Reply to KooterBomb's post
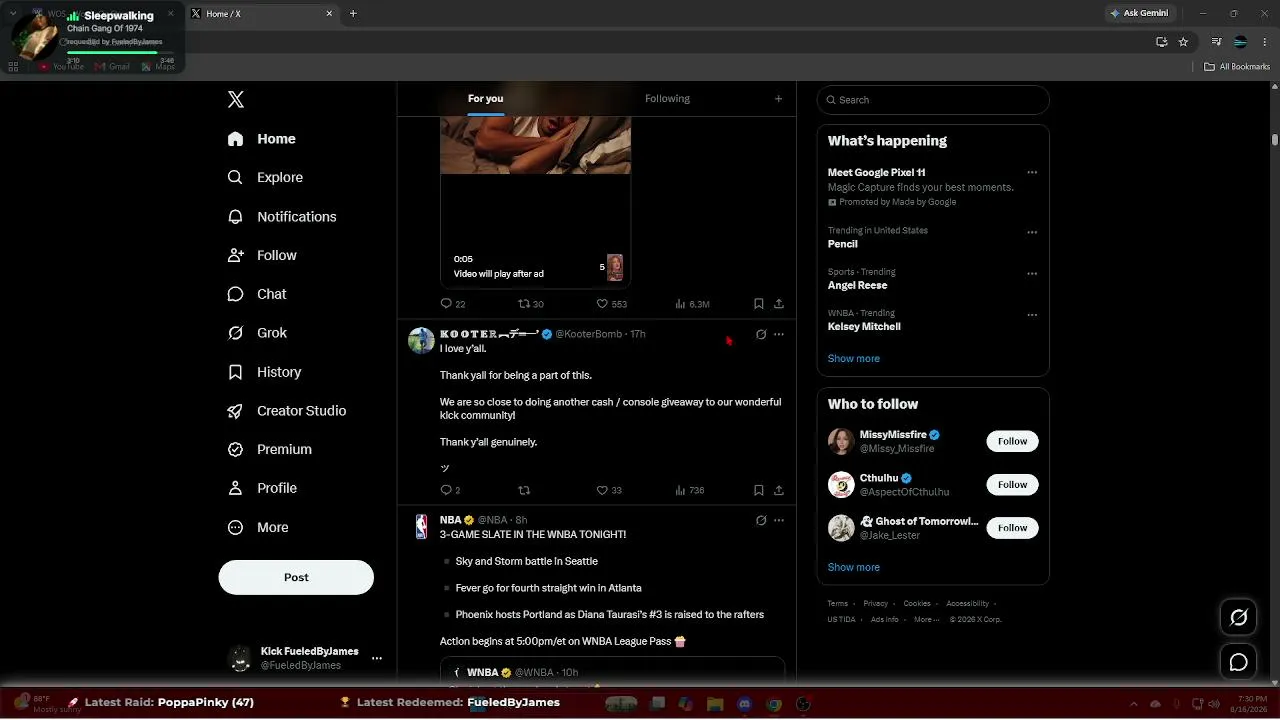 pos(450,490)
